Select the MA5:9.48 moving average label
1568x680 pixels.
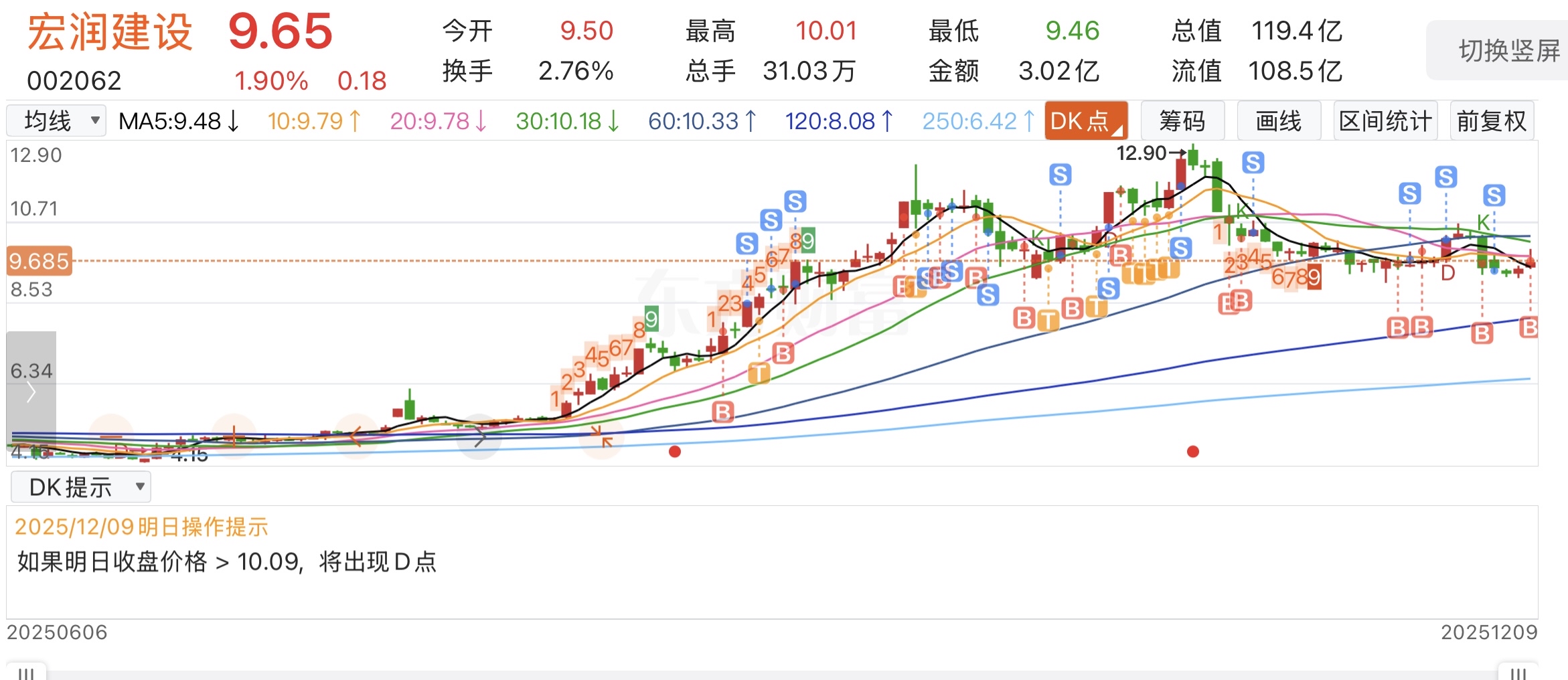[178, 121]
